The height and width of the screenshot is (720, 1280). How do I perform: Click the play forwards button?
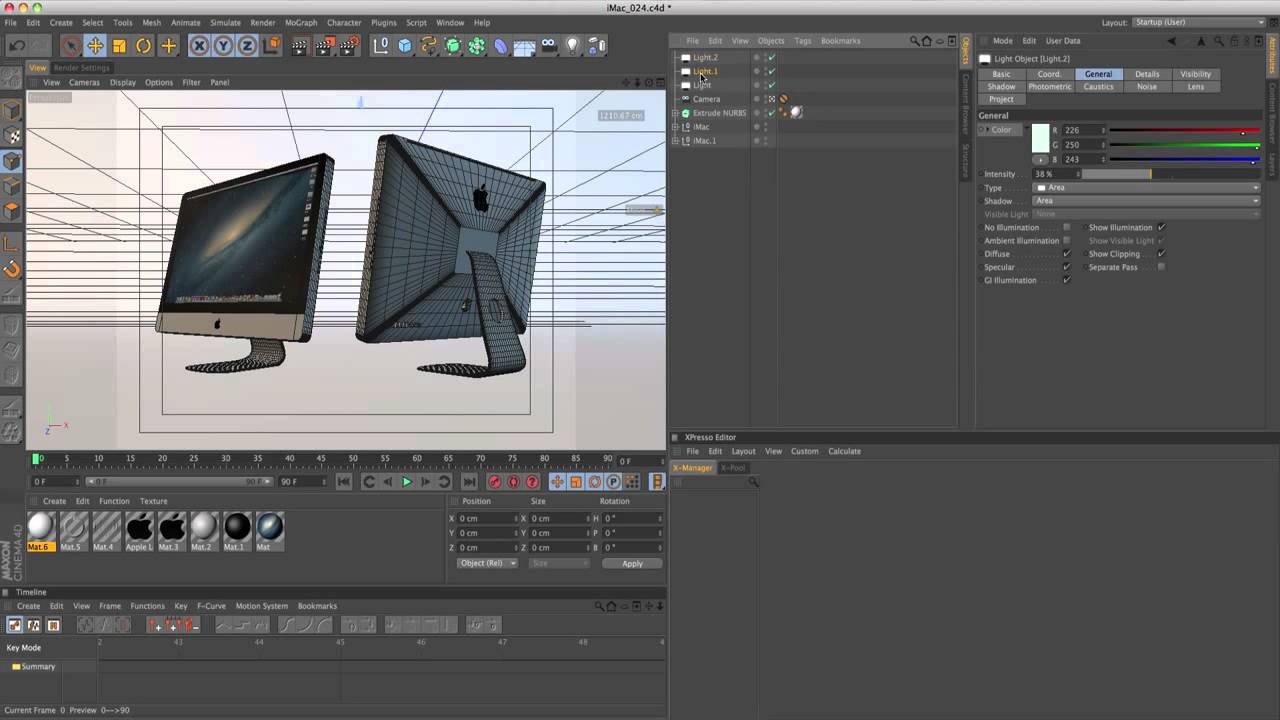click(406, 482)
